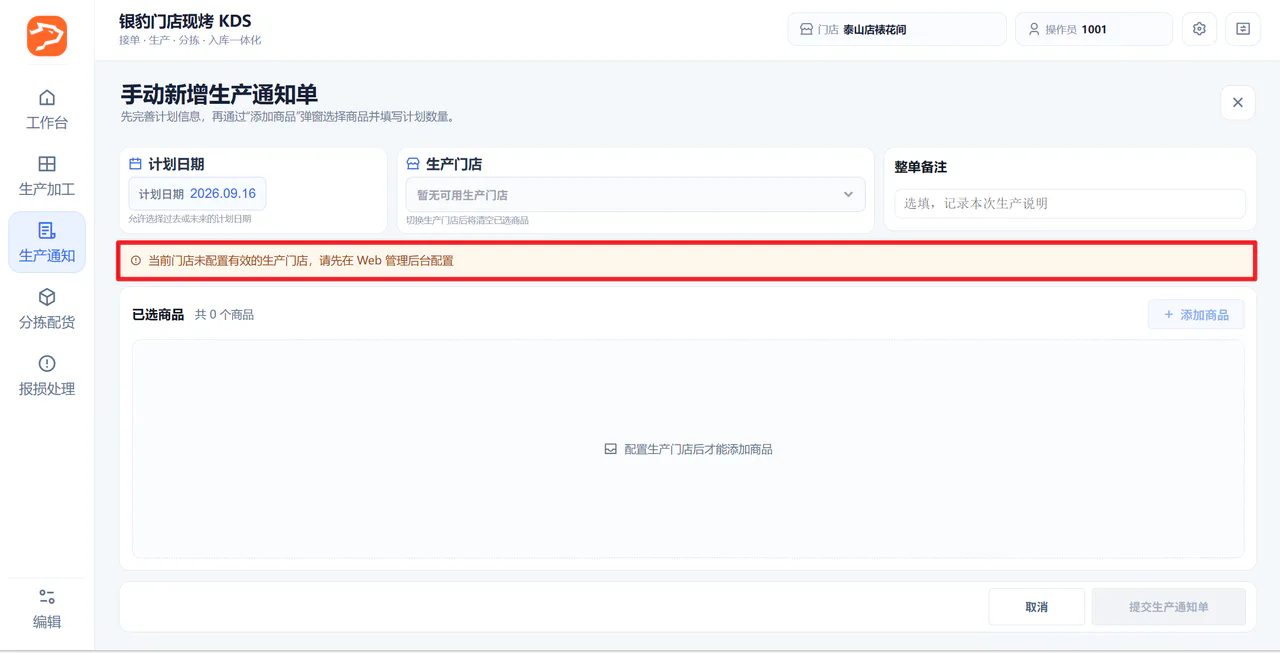Expand the 暂无可用生产门店 dropdown

tap(635, 194)
